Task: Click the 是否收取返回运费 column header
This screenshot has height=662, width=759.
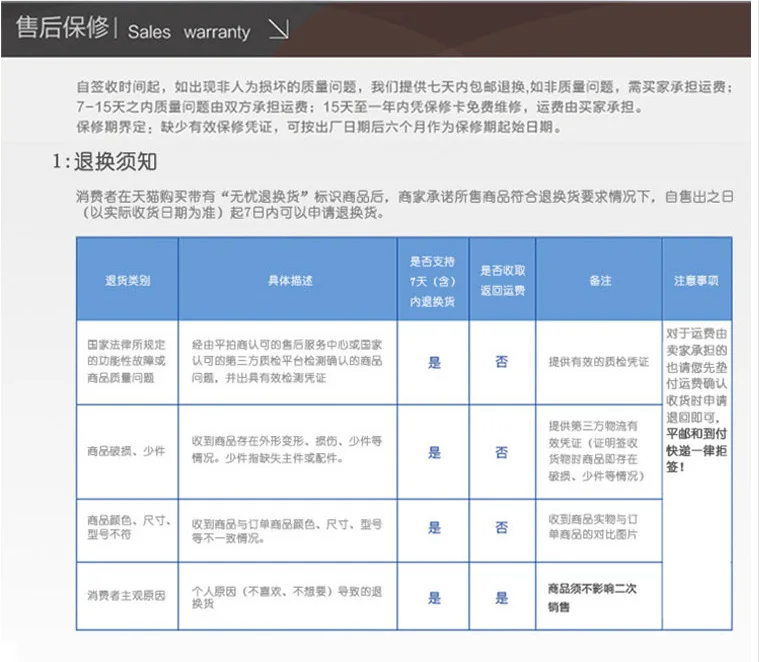Action: pos(502,280)
